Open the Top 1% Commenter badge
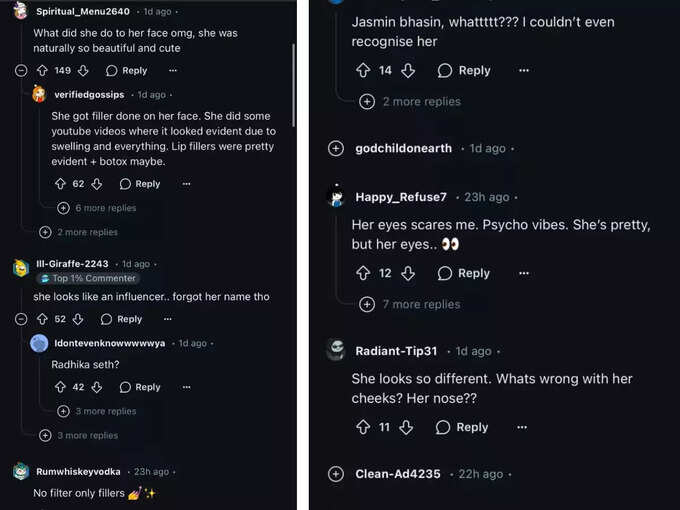The width and height of the screenshot is (680, 510). 88,278
